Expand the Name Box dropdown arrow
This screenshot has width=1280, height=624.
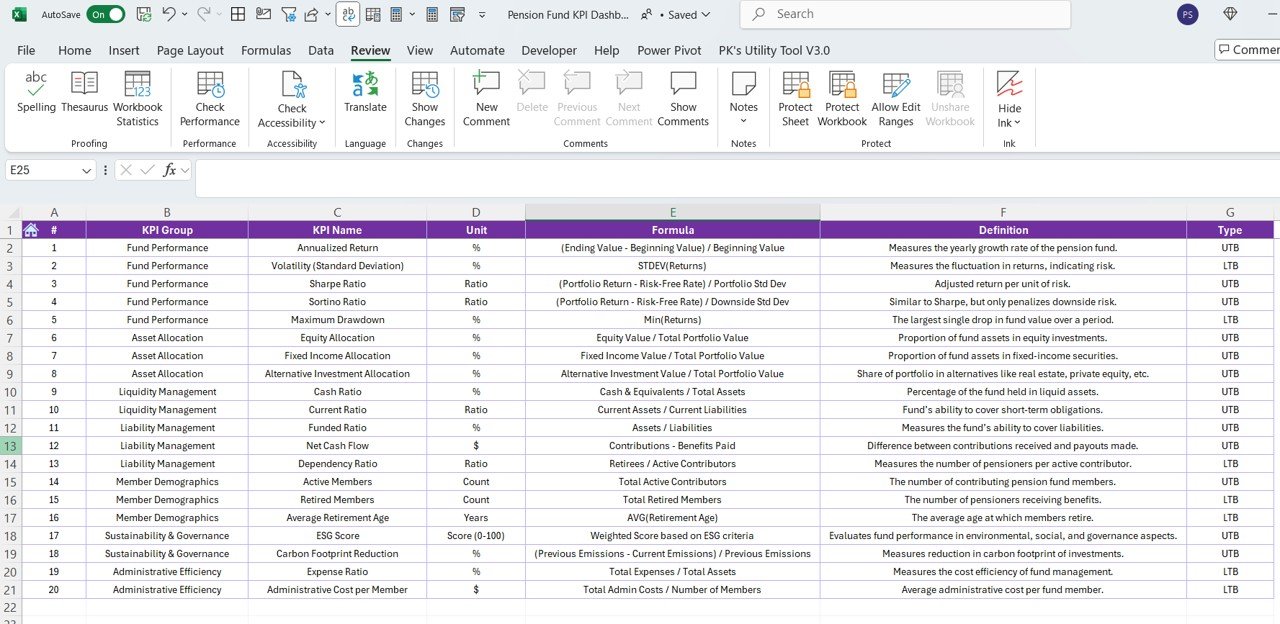point(86,171)
